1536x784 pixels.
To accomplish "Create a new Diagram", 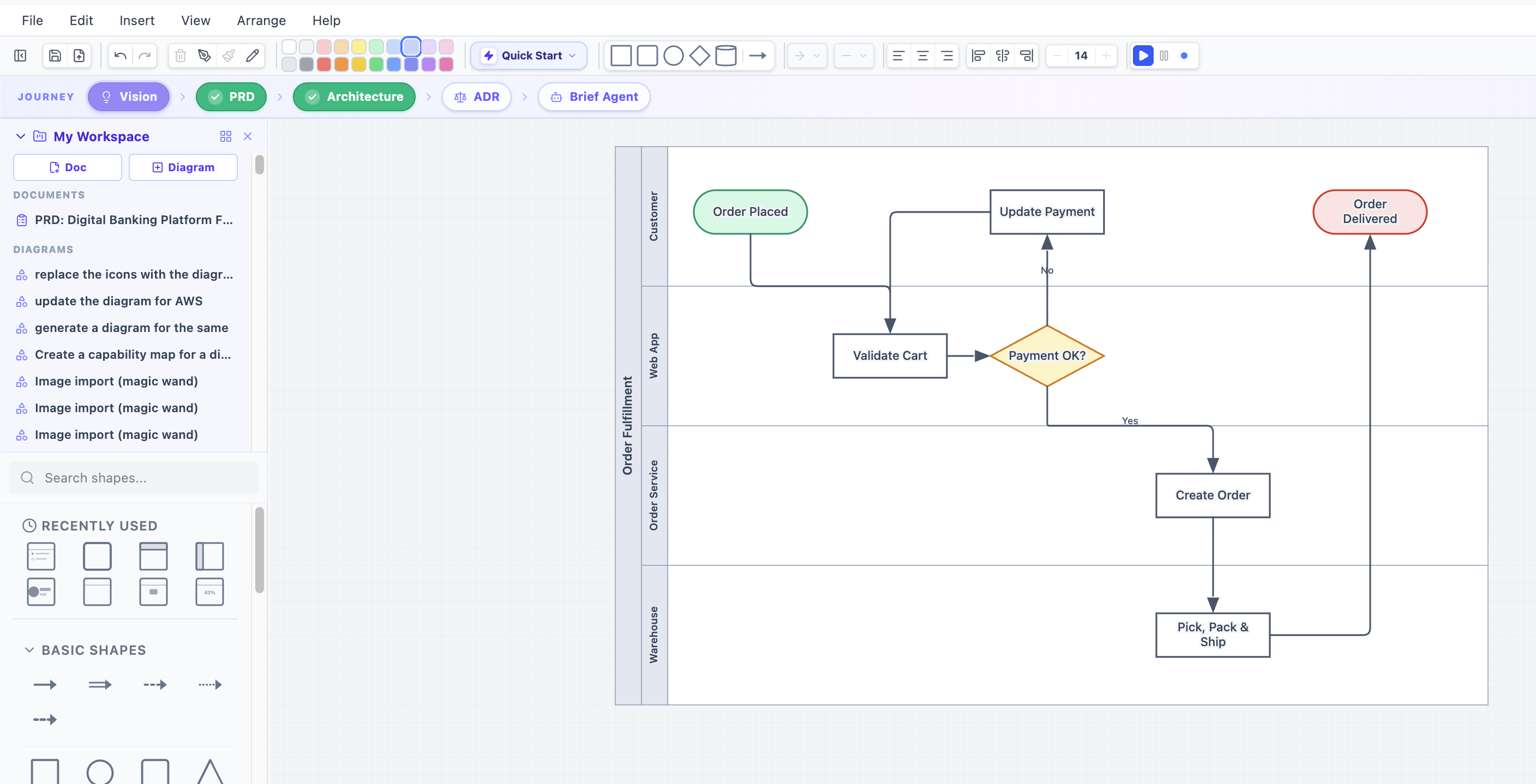I will [183, 167].
